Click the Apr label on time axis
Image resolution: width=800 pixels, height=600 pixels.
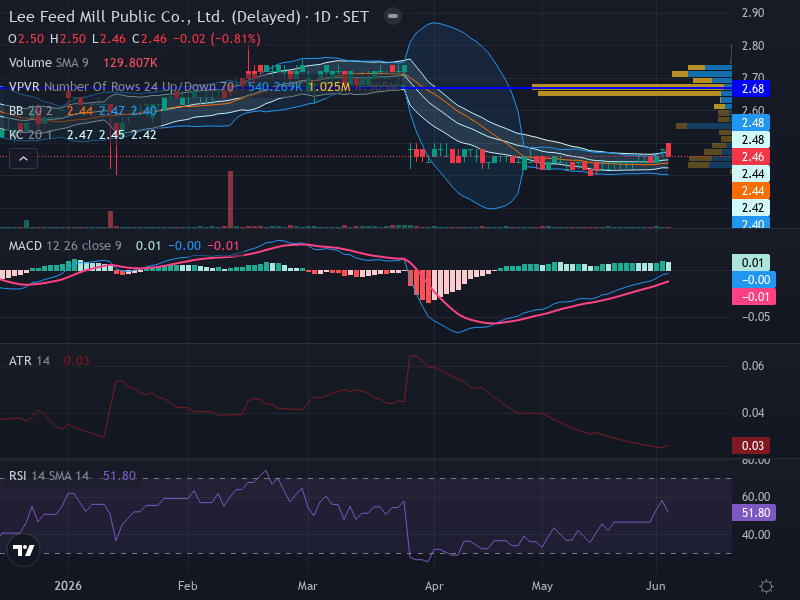click(x=434, y=586)
